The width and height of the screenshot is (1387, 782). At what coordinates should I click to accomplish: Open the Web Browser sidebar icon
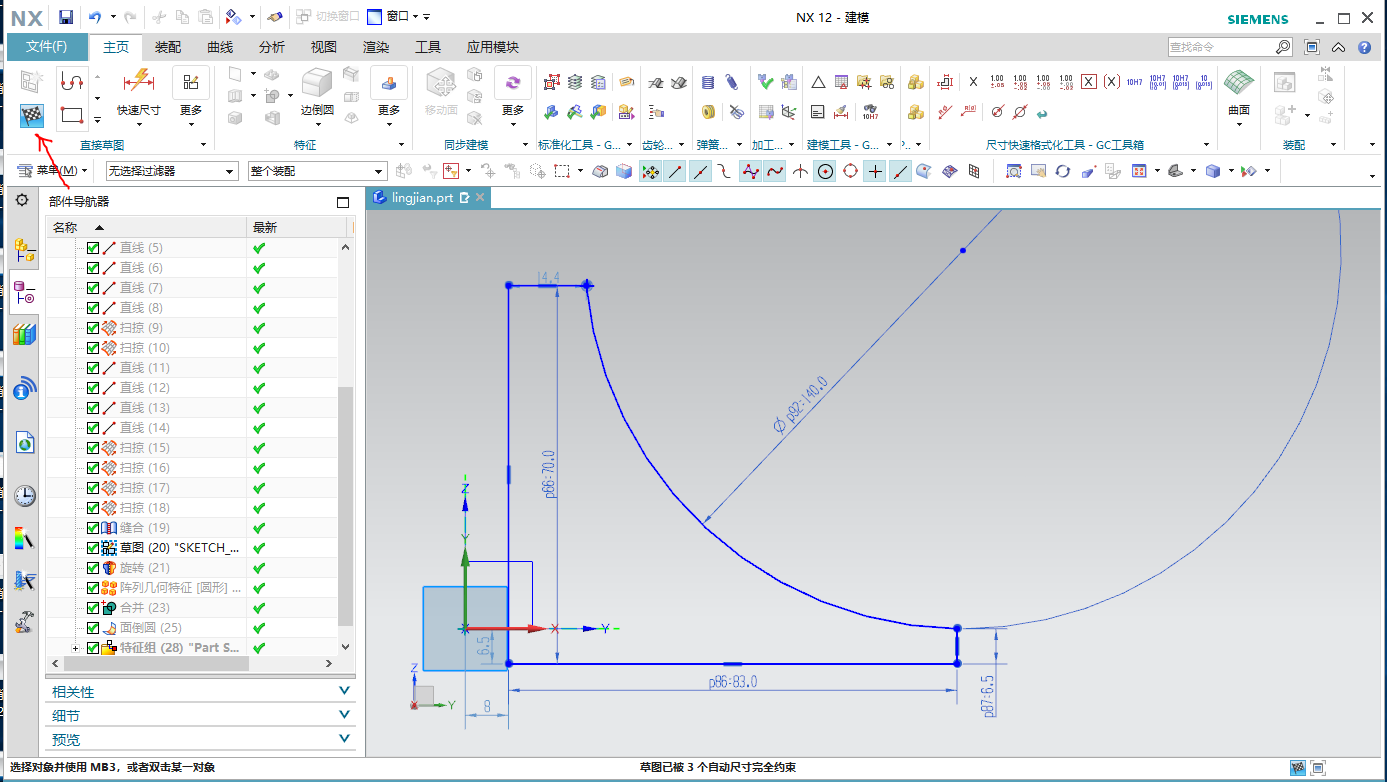coord(25,442)
